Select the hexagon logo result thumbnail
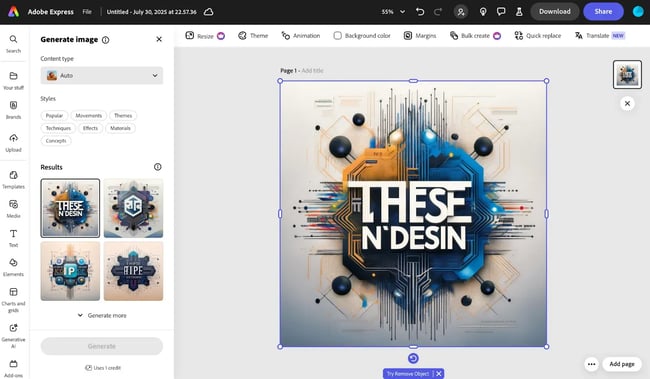The width and height of the screenshot is (650, 379). pyautogui.click(x=133, y=208)
